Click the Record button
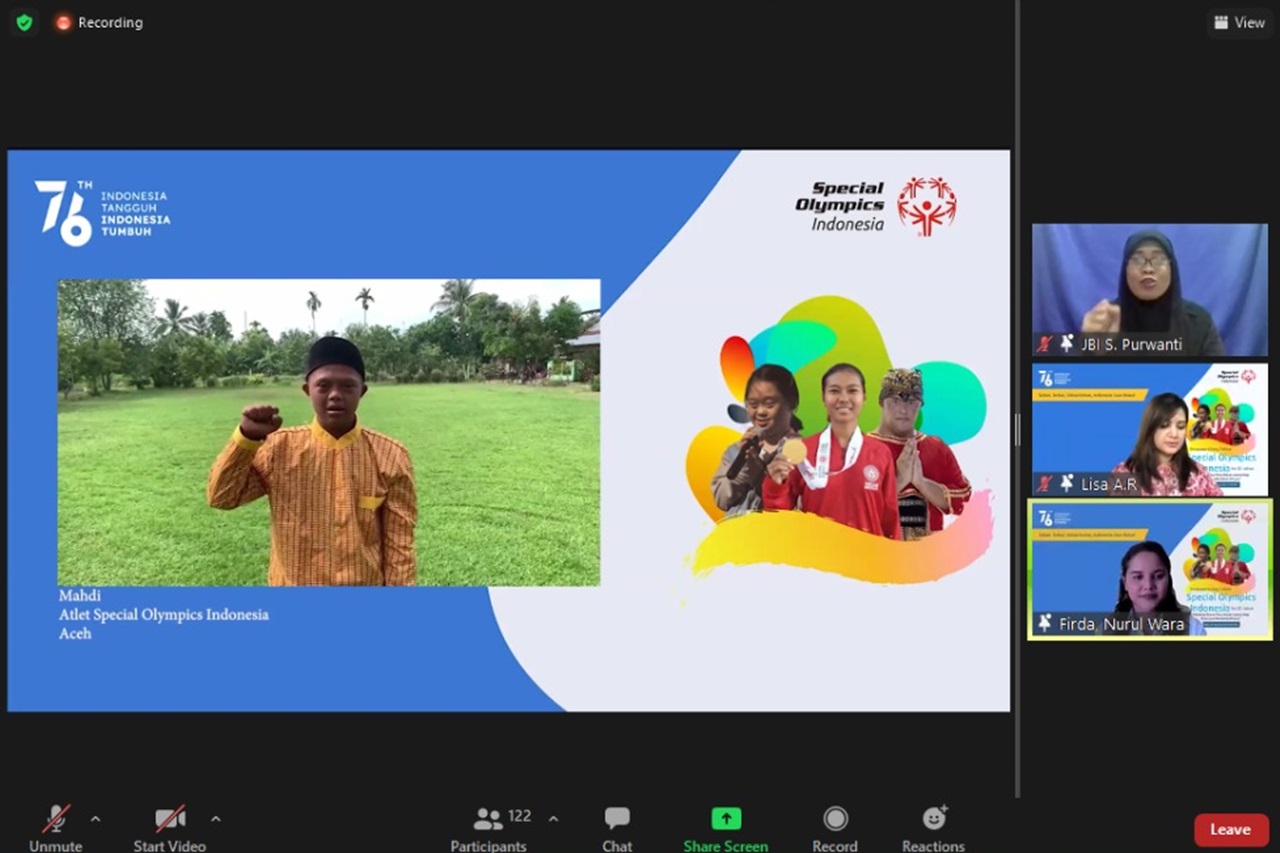The height and width of the screenshot is (853, 1280). (835, 829)
